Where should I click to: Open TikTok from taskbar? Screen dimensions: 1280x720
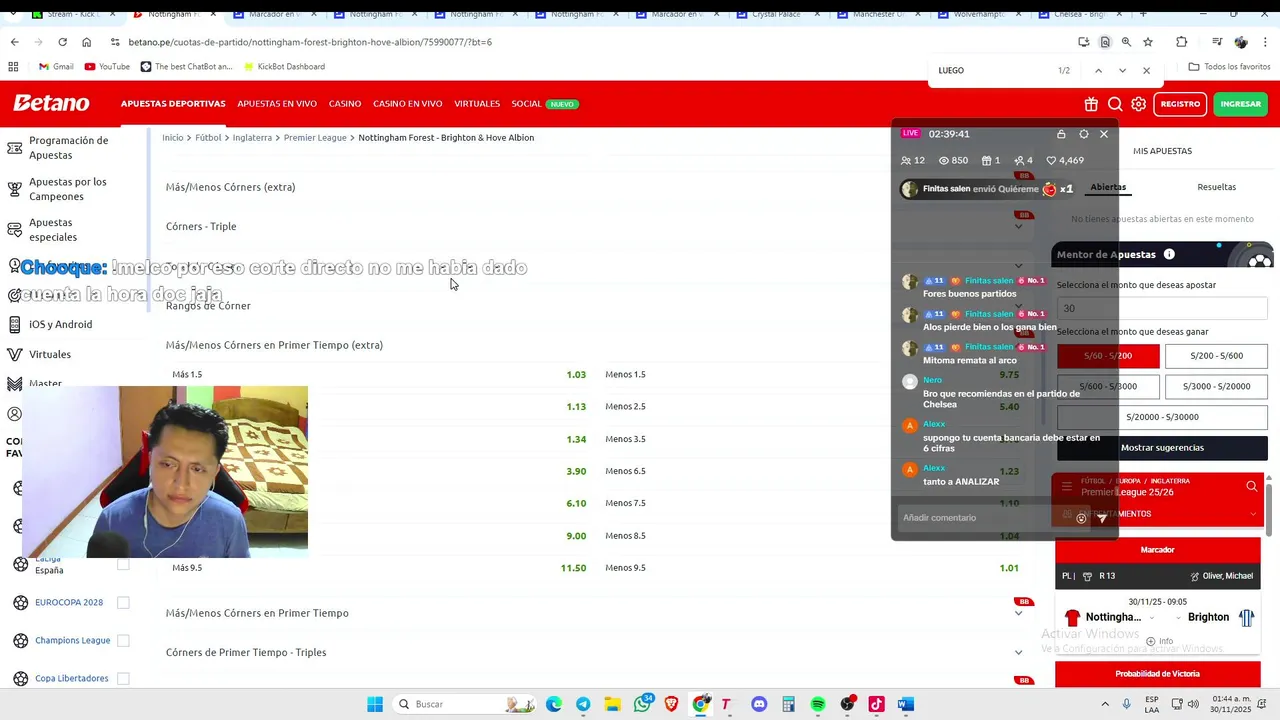pos(877,704)
